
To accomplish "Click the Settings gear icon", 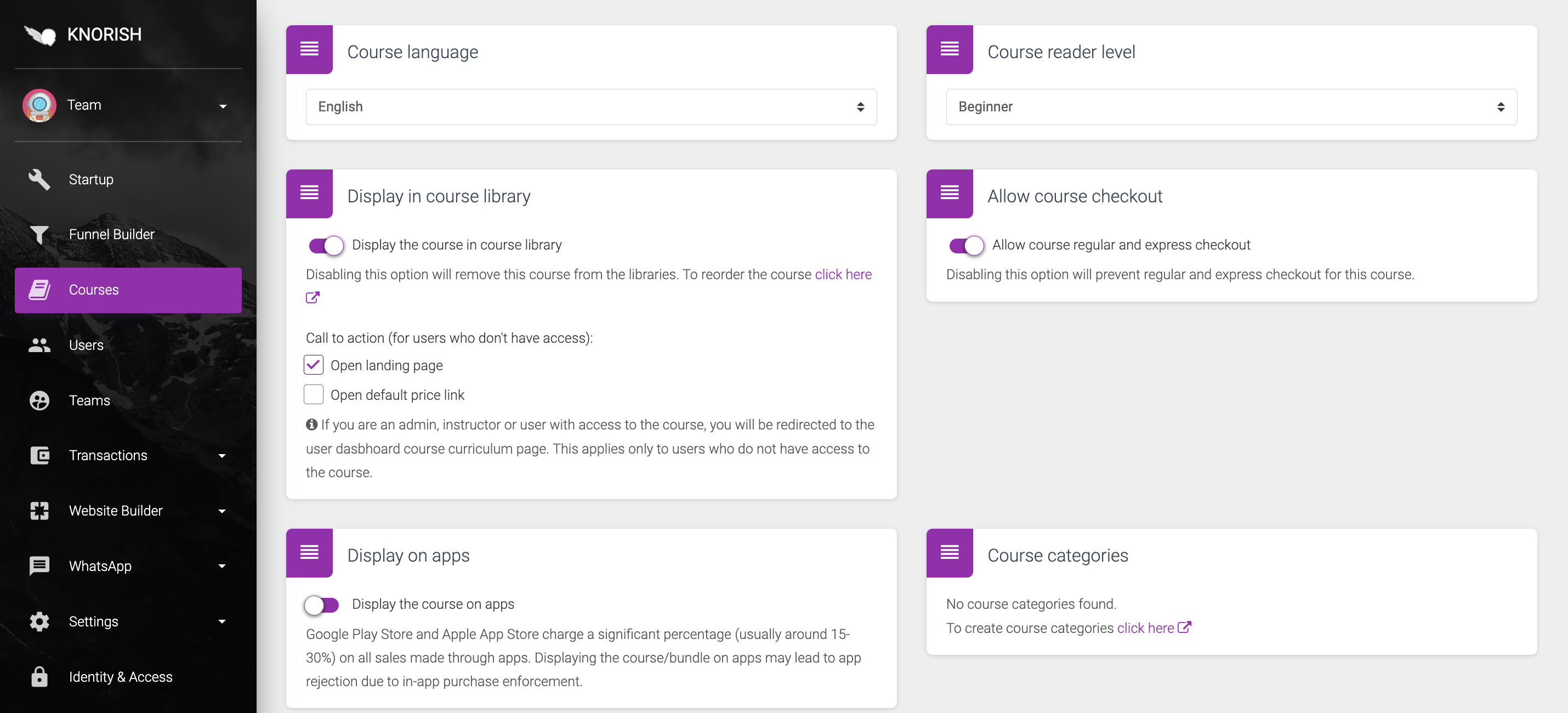I will click(x=39, y=621).
